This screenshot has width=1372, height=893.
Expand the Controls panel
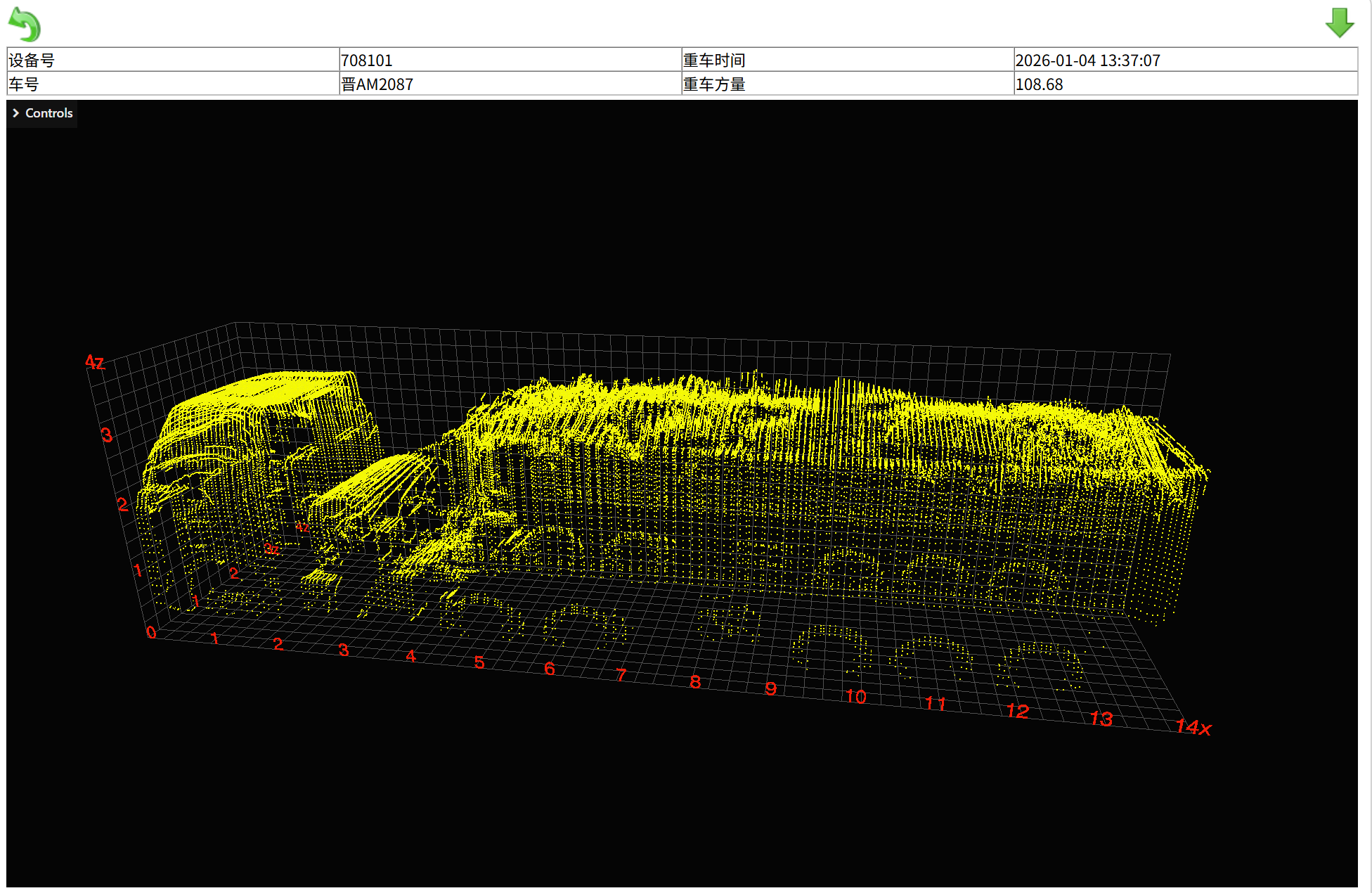tap(48, 113)
